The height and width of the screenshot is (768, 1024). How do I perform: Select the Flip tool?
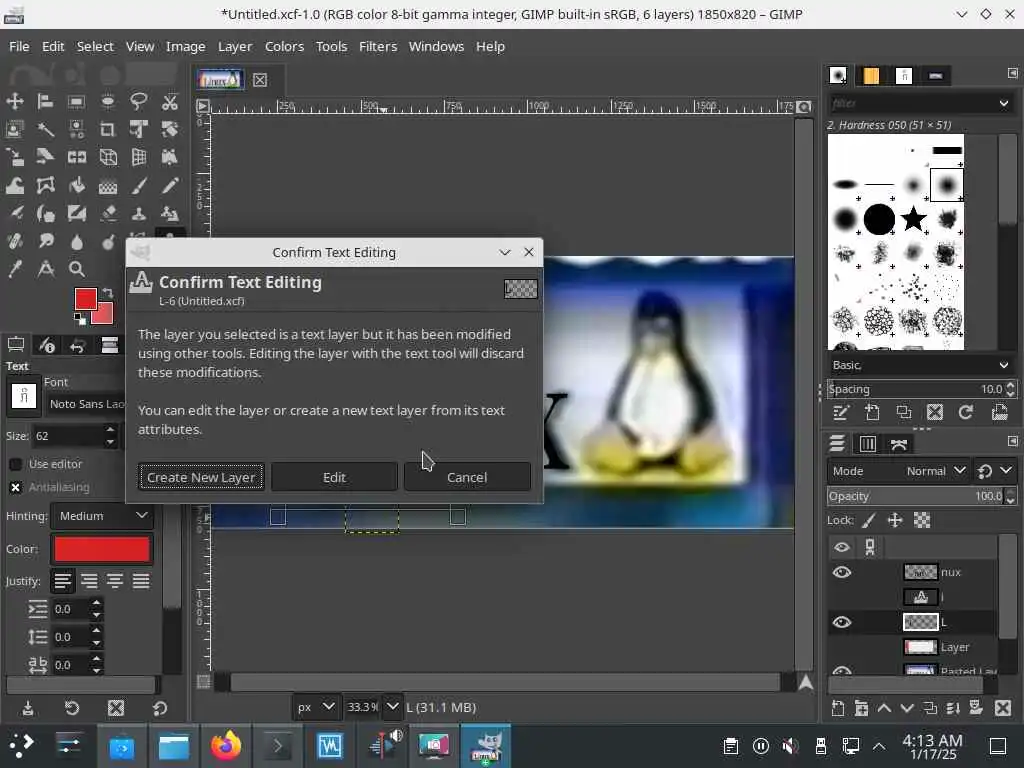[76, 157]
